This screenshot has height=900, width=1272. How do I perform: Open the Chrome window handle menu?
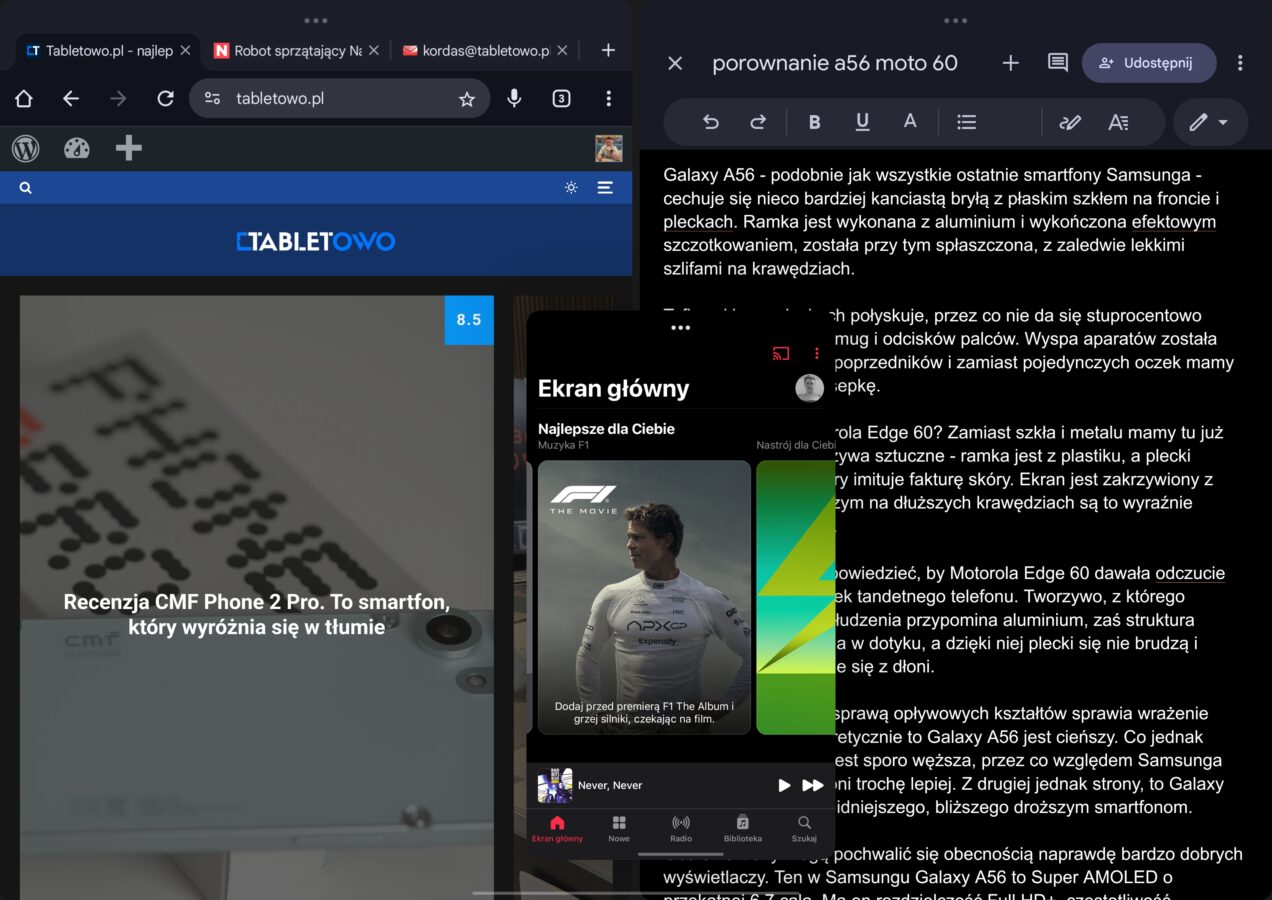coord(316,20)
